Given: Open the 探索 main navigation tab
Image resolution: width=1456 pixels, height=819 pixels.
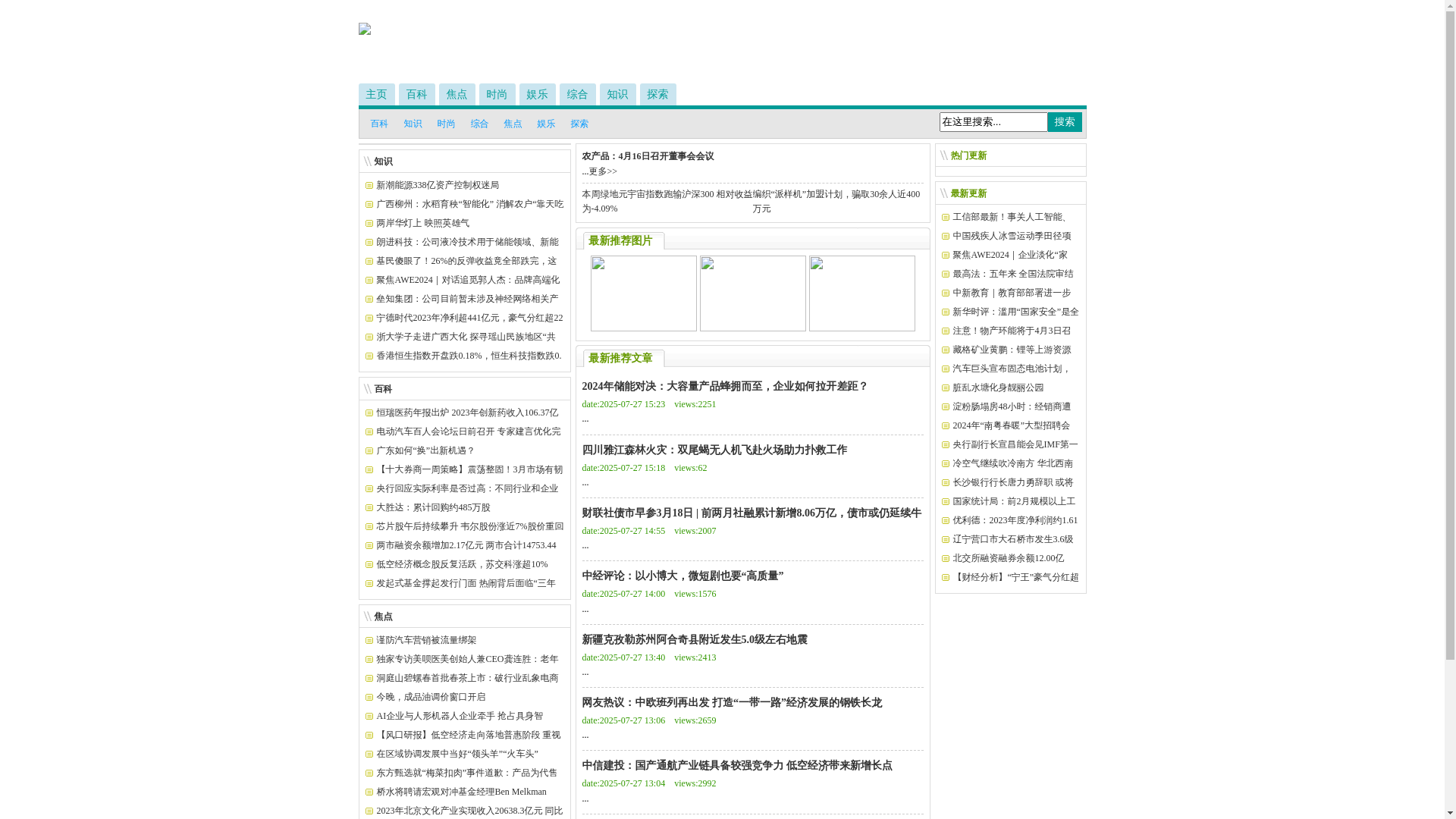Looking at the screenshot, I should [657, 94].
